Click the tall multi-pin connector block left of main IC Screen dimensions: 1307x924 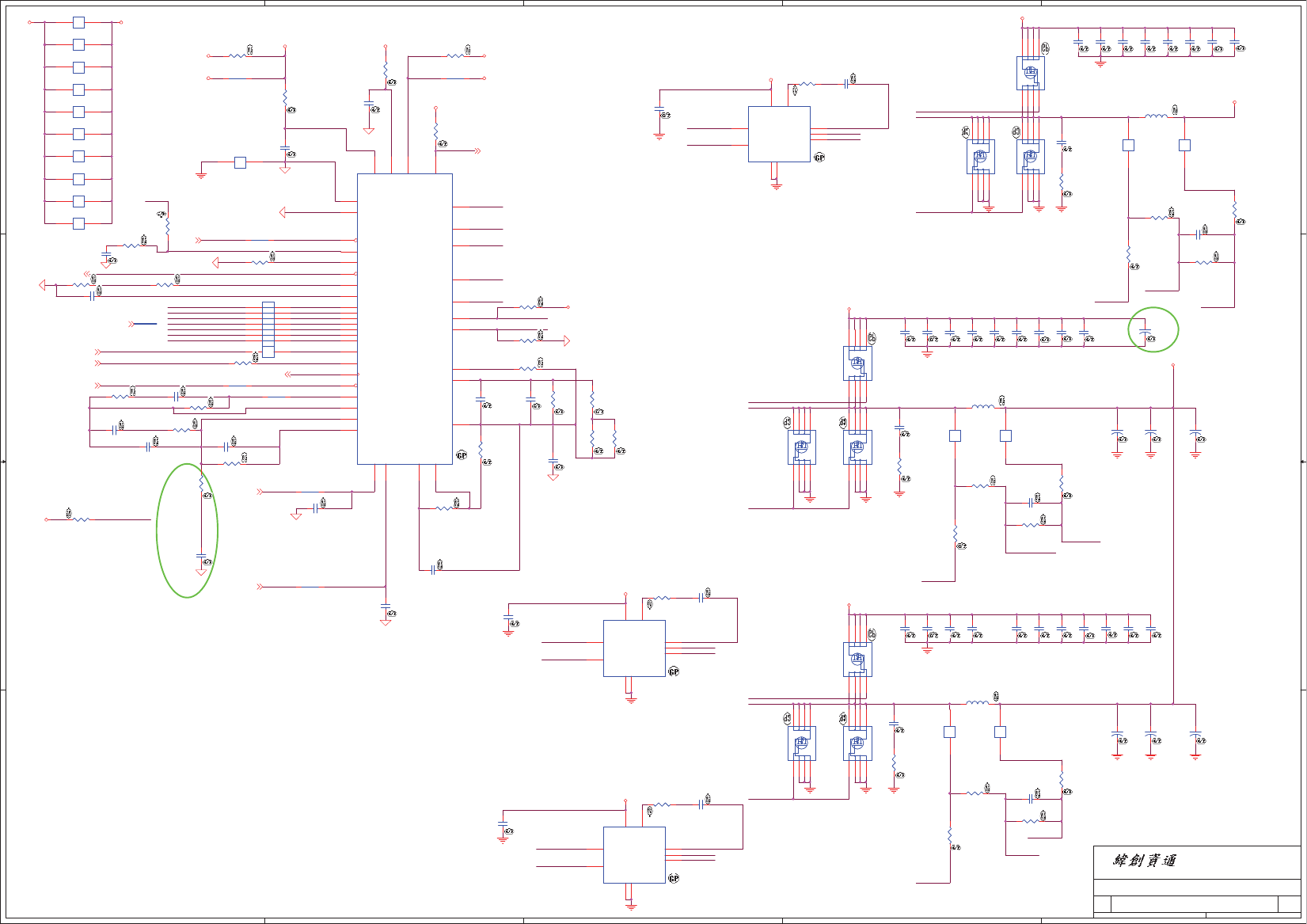coord(268,329)
